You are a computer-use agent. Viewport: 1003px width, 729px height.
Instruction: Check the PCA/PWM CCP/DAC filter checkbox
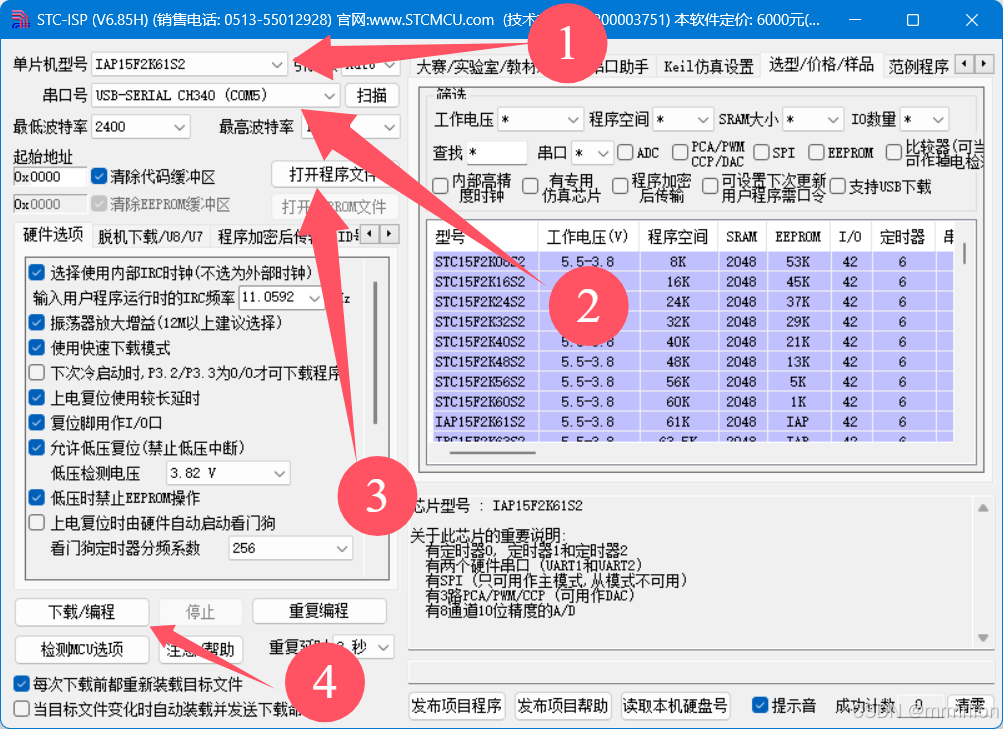click(680, 152)
